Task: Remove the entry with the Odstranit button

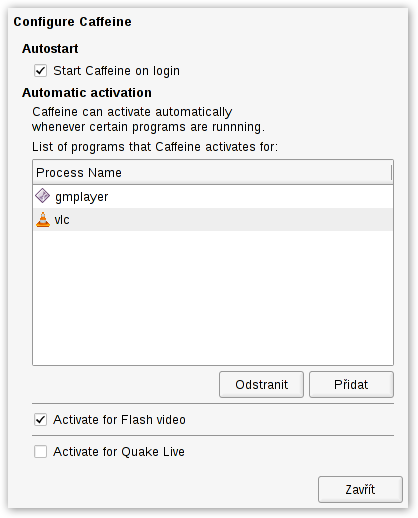Action: pos(261,385)
